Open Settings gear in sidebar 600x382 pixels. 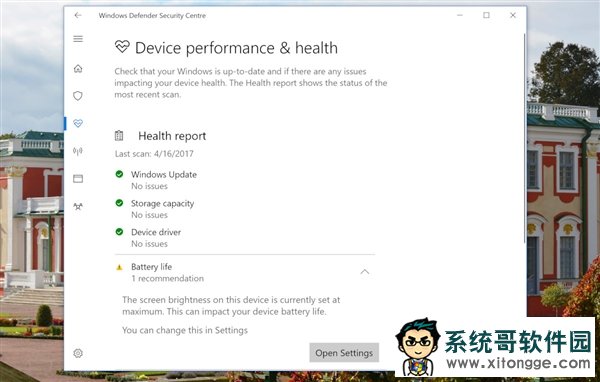78,353
